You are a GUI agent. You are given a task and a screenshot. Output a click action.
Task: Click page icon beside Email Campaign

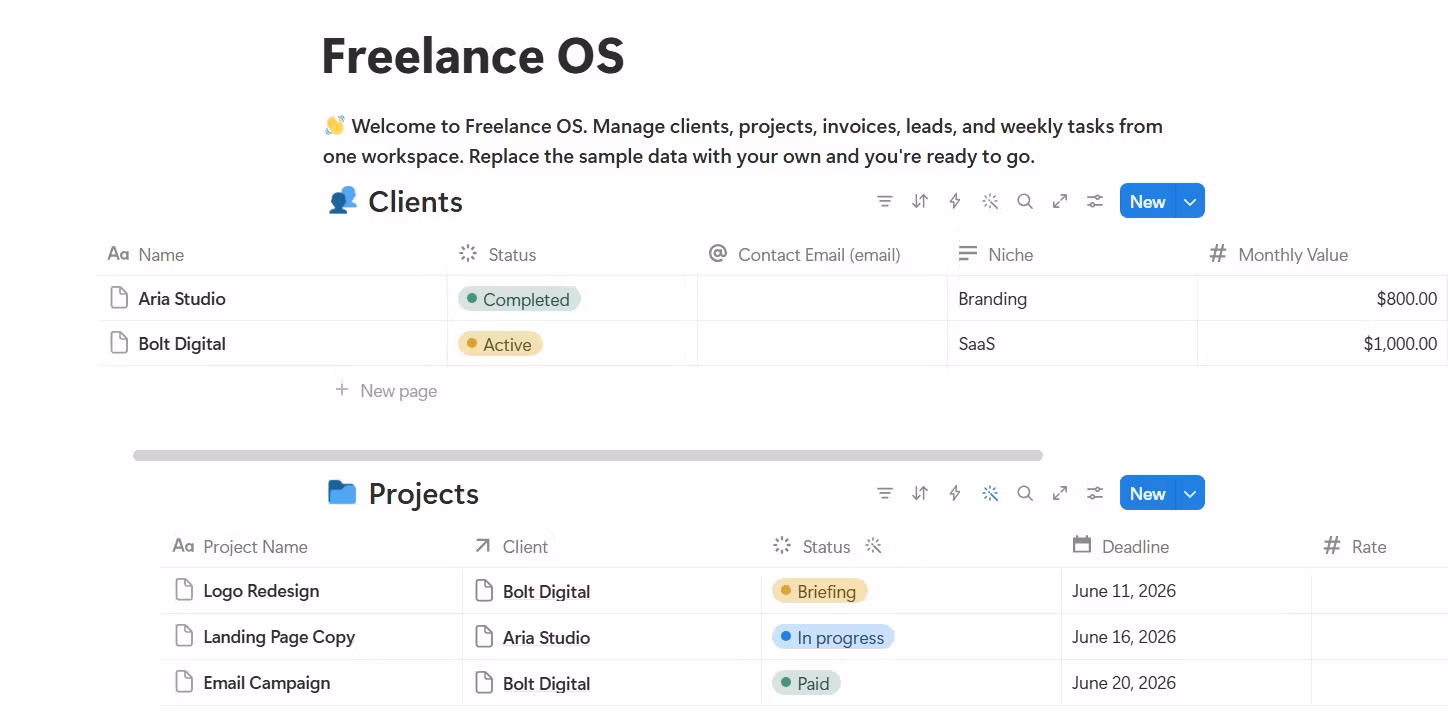[x=184, y=682]
